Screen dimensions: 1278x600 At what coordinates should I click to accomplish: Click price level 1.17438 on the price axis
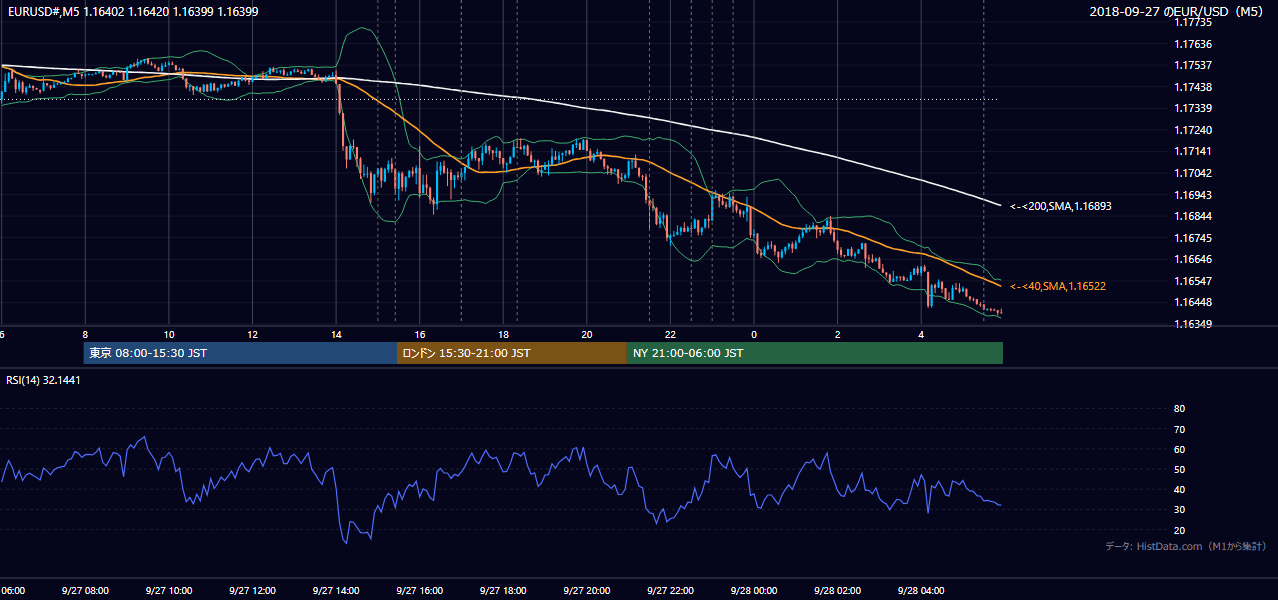(1193, 87)
